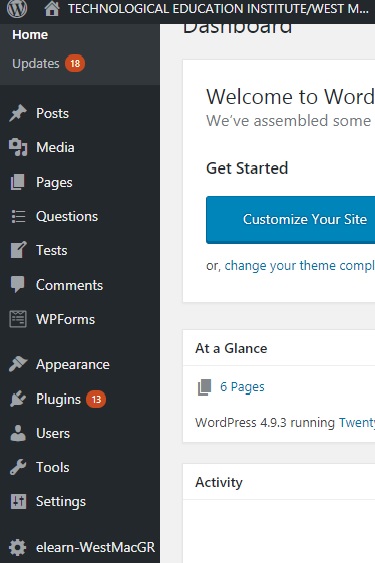Open the Posts menu
This screenshot has width=375, height=563.
[52, 113]
